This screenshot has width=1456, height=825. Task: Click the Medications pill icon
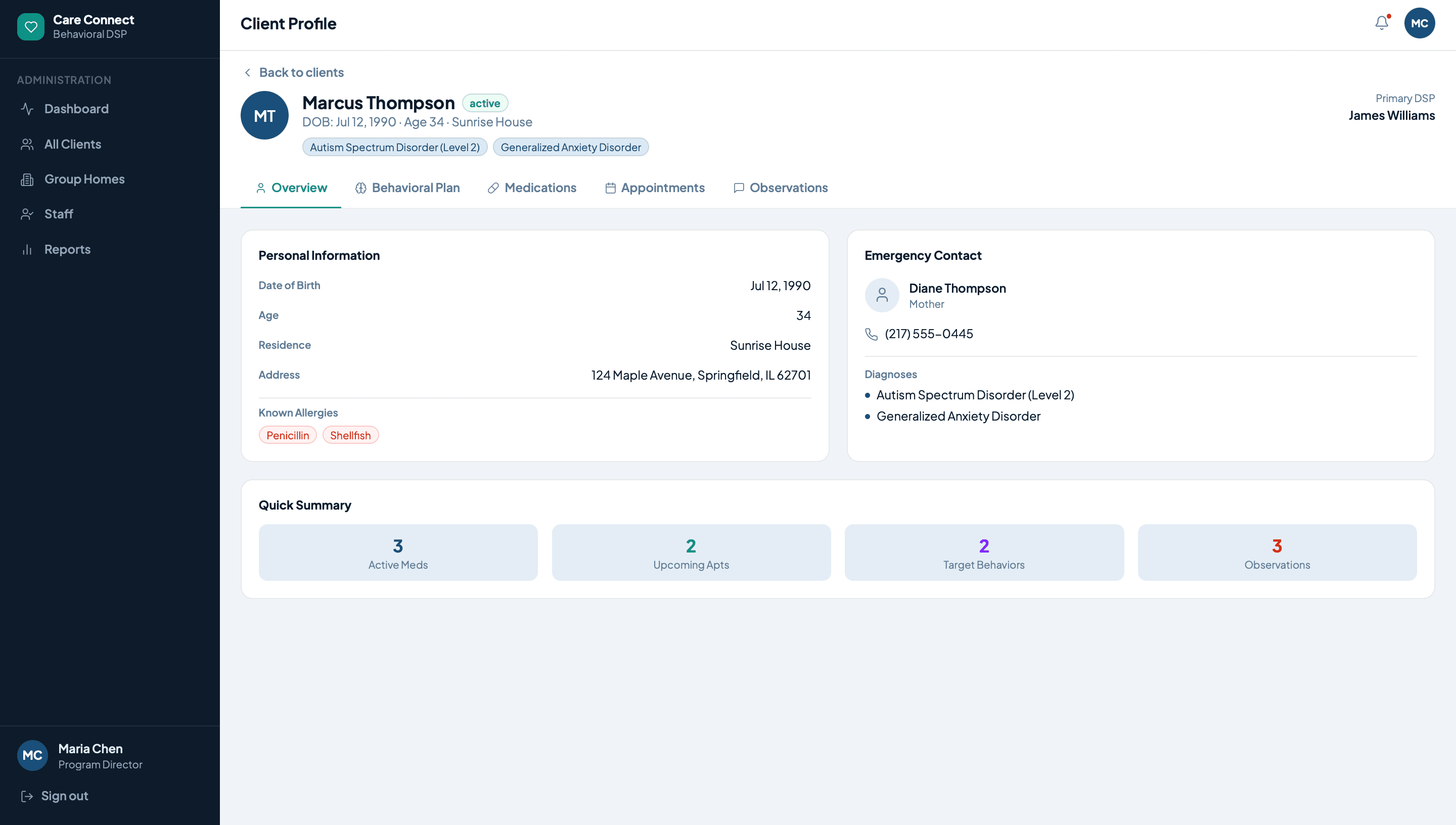[493, 188]
